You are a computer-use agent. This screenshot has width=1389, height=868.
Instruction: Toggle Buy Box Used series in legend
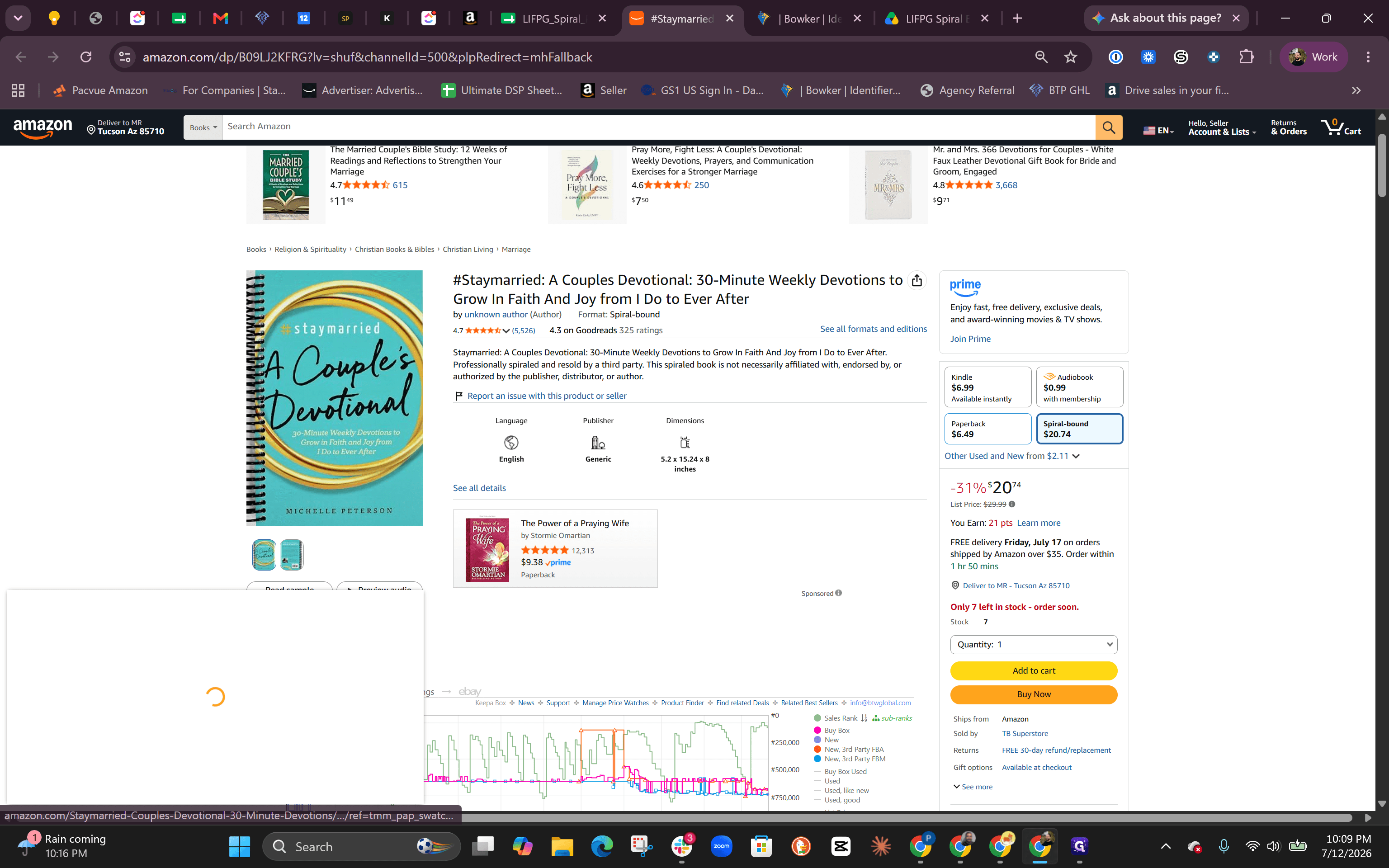pos(840,772)
